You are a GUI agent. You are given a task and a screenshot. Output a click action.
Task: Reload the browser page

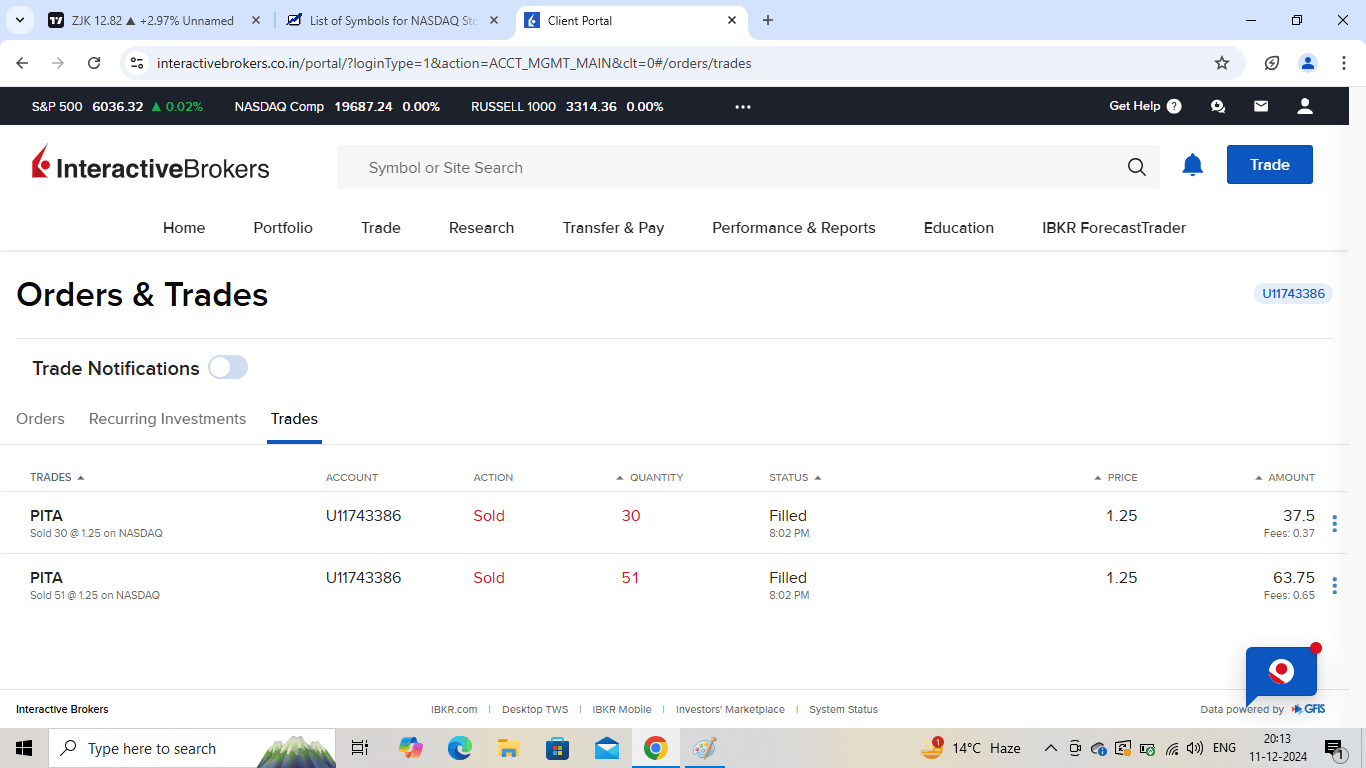click(94, 63)
